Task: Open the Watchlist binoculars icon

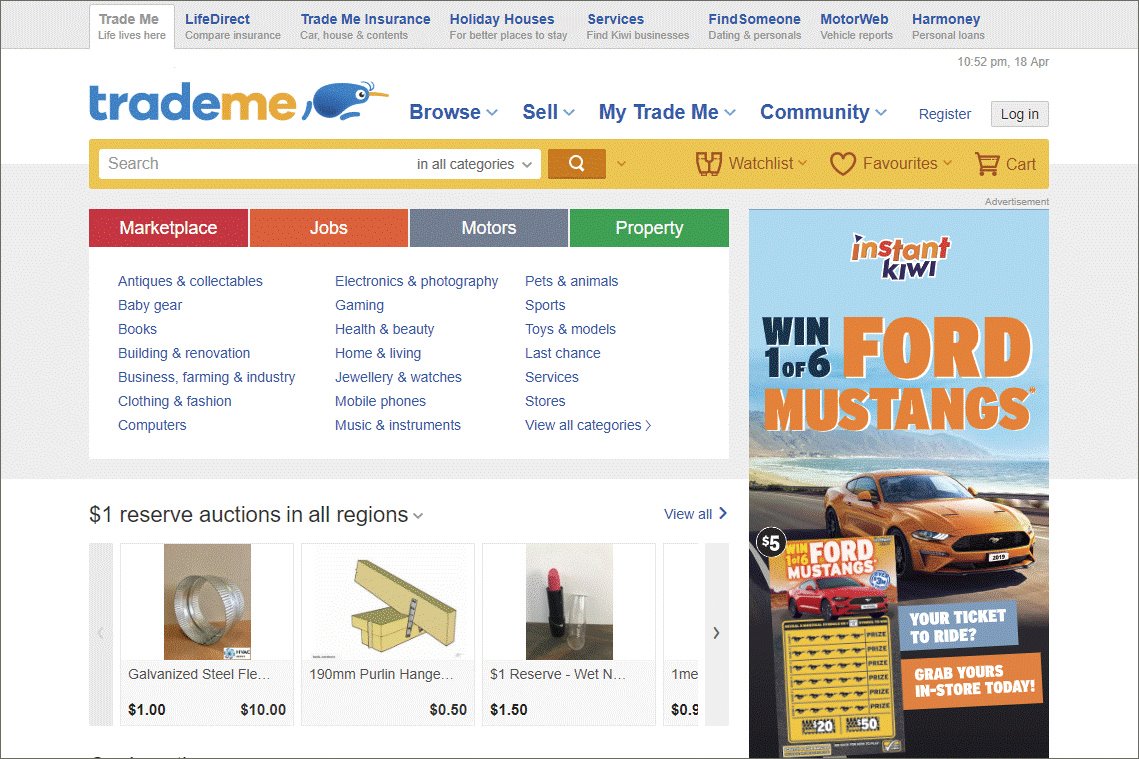Action: pos(708,164)
